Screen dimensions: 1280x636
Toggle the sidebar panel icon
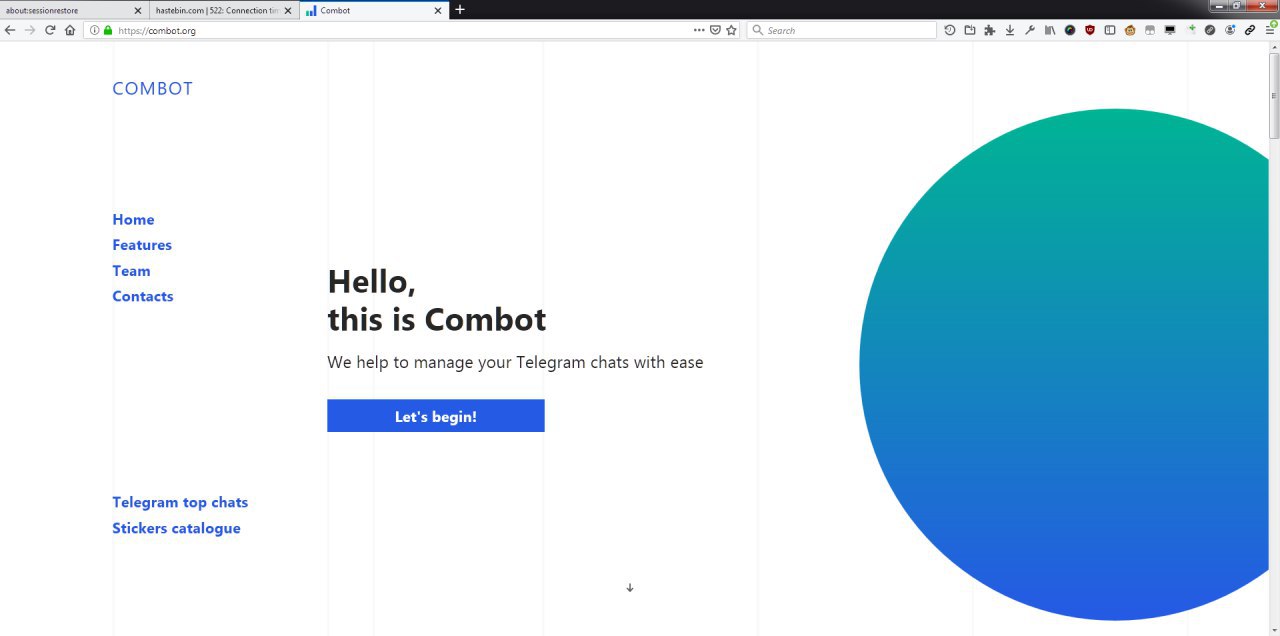pyautogui.click(x=1110, y=30)
